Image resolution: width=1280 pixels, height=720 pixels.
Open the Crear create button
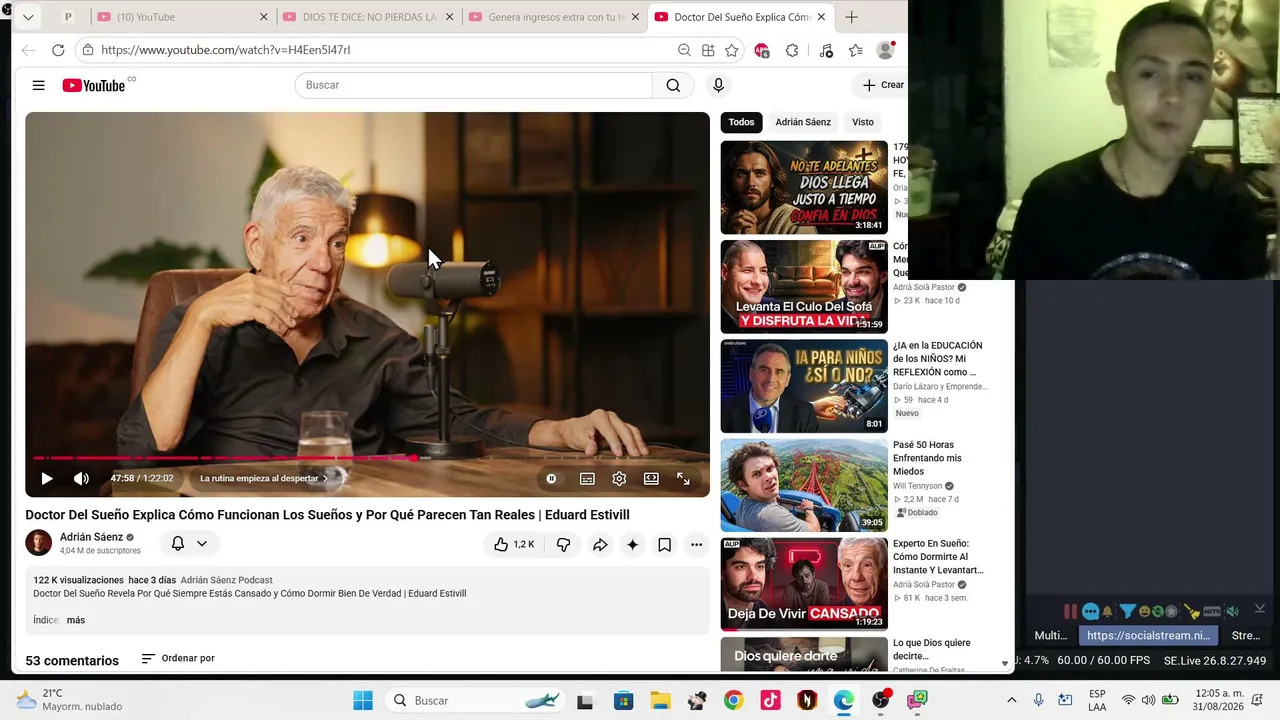point(883,85)
